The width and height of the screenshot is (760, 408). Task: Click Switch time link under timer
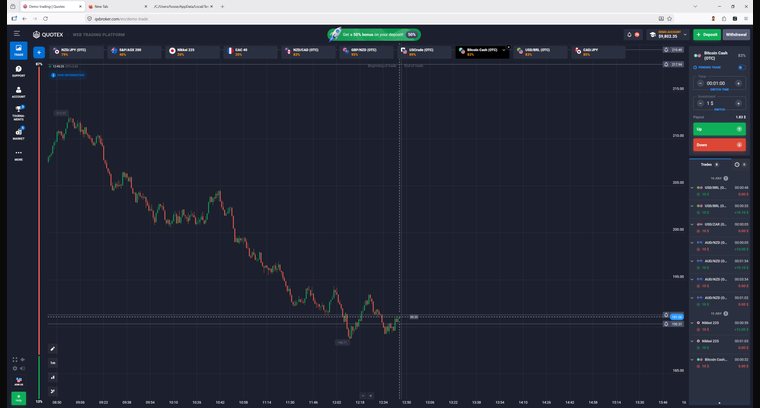719,90
